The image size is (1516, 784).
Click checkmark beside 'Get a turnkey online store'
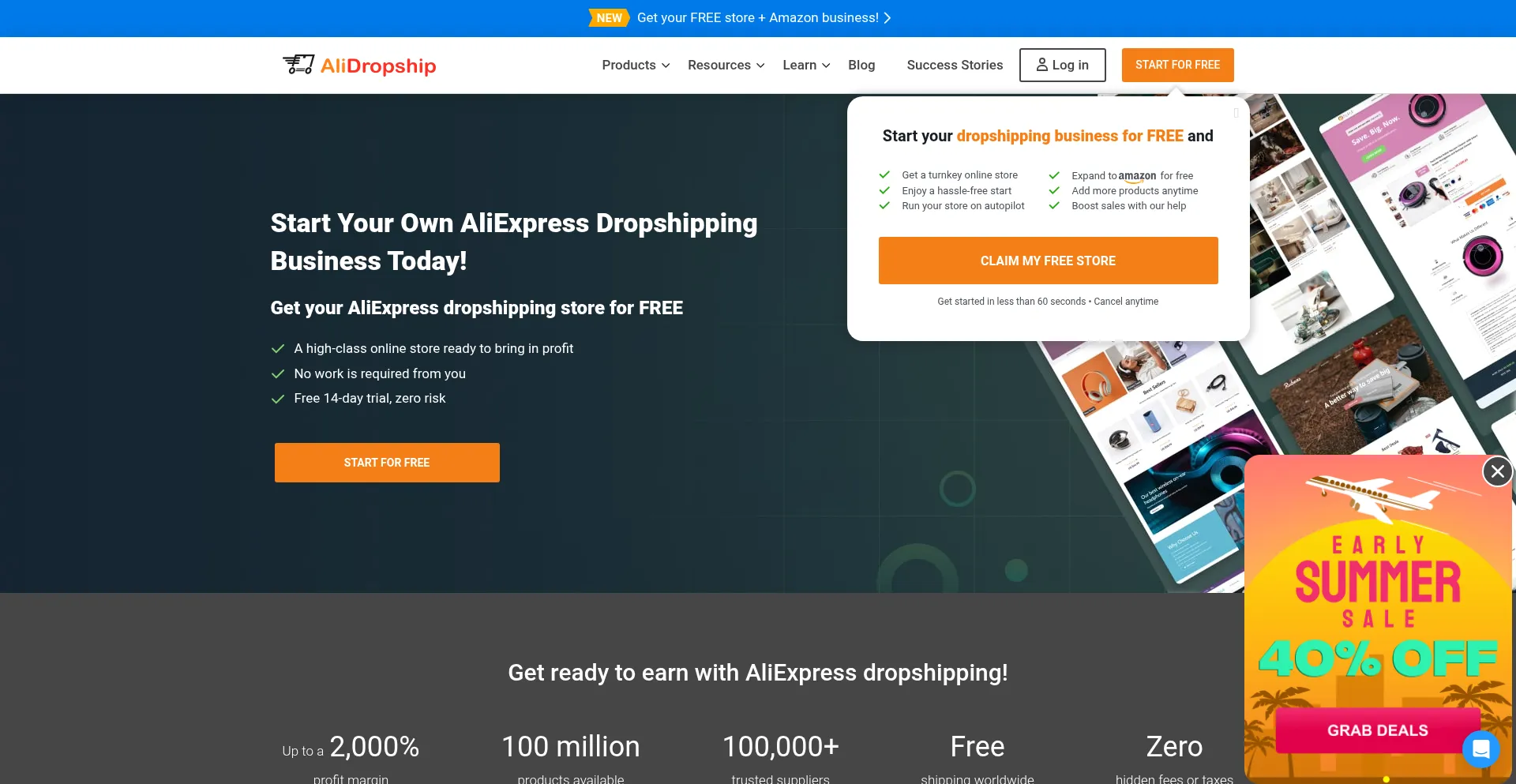(884, 175)
